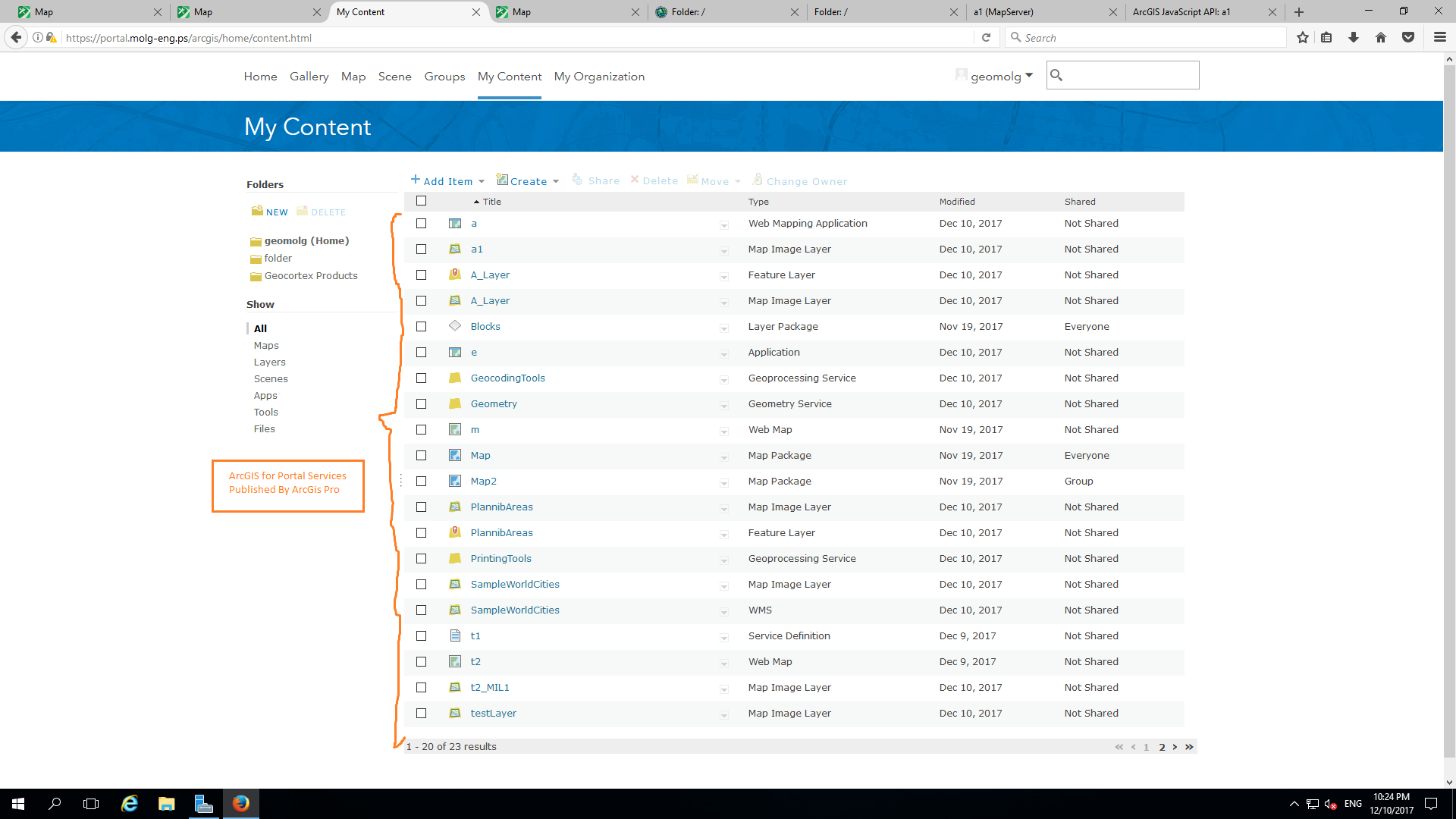Open the Blocks item link
The image size is (1456, 819).
[485, 327]
